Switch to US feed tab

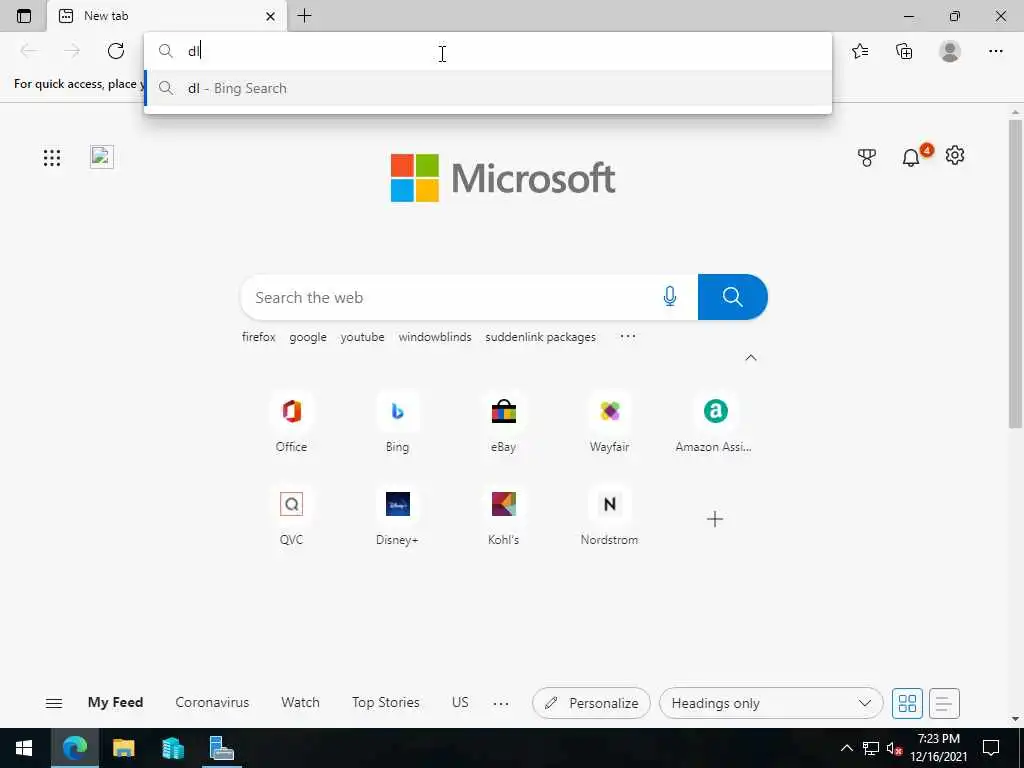(460, 703)
